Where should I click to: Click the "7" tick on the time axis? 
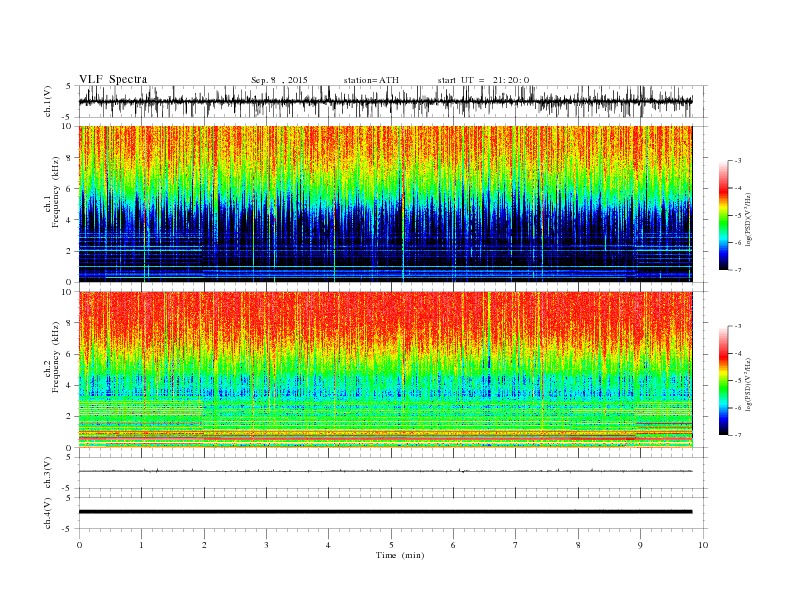point(516,545)
